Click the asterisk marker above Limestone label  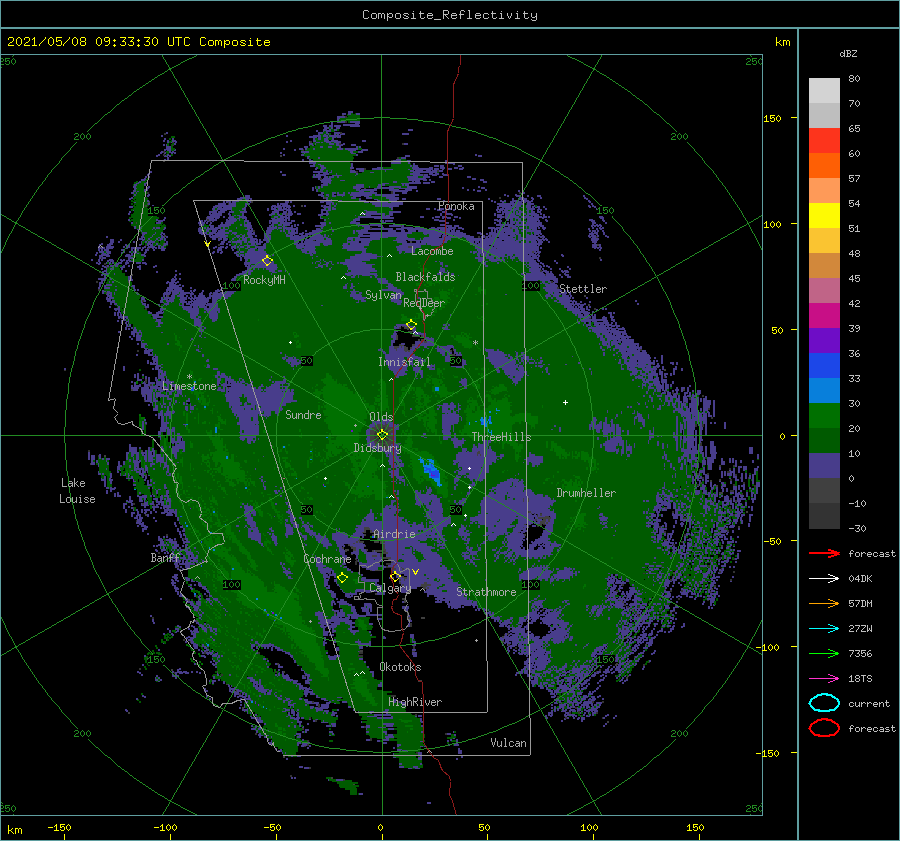tap(189, 377)
